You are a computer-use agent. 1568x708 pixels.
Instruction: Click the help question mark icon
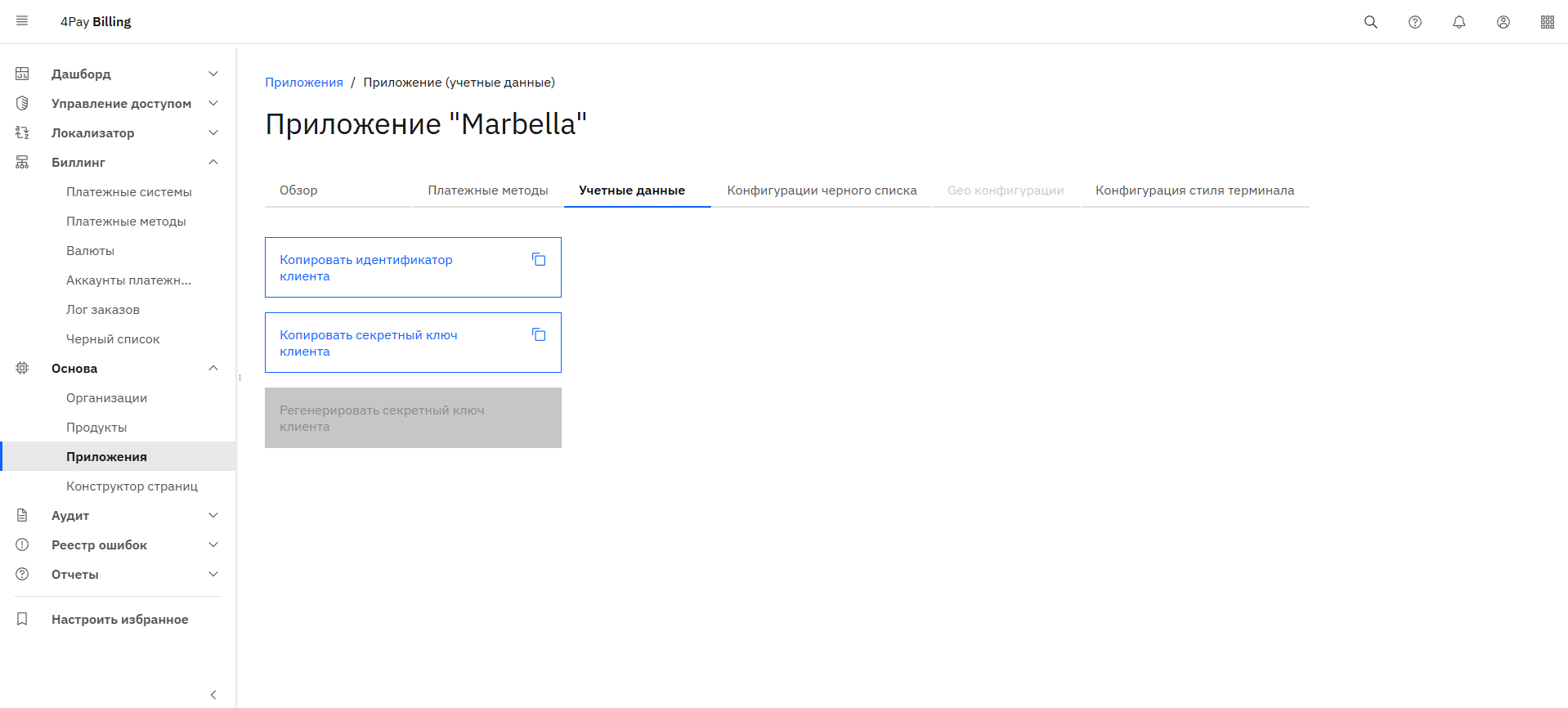(x=1414, y=22)
